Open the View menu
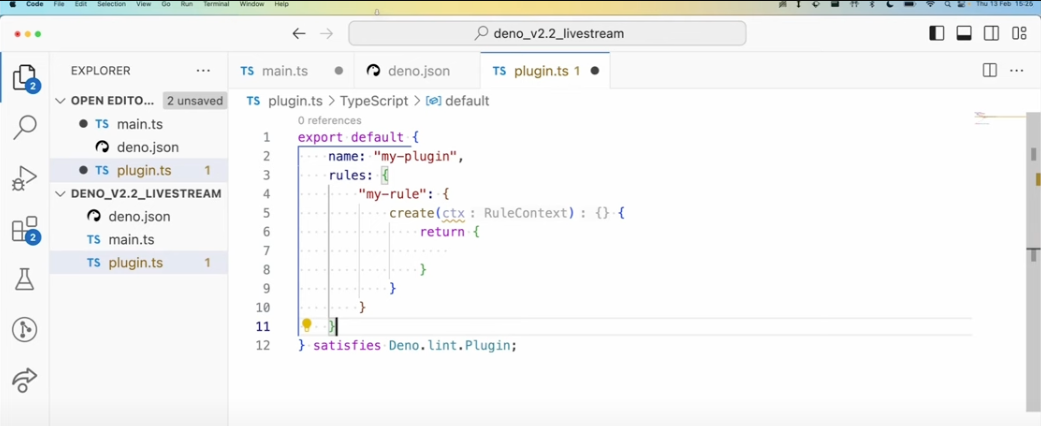The width and height of the screenshot is (1041, 426). 143,4
